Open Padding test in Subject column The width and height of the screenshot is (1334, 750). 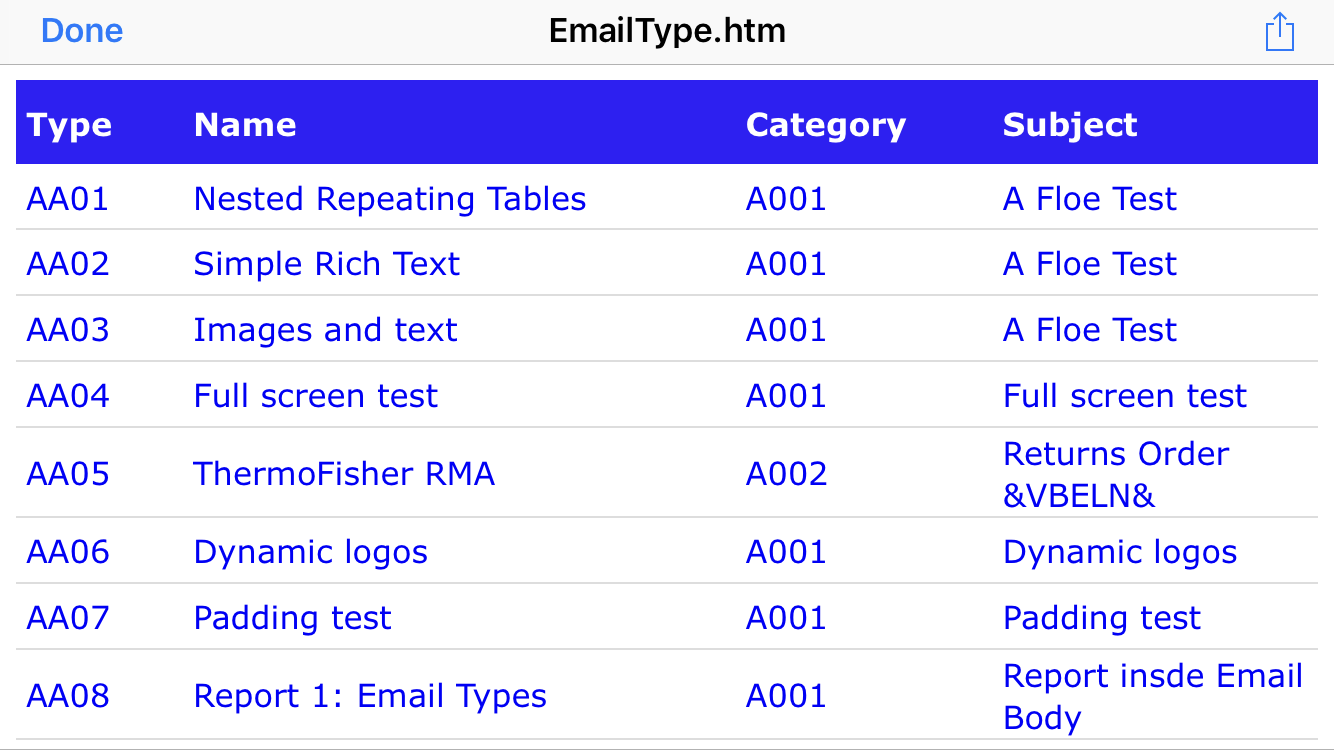coord(1102,618)
